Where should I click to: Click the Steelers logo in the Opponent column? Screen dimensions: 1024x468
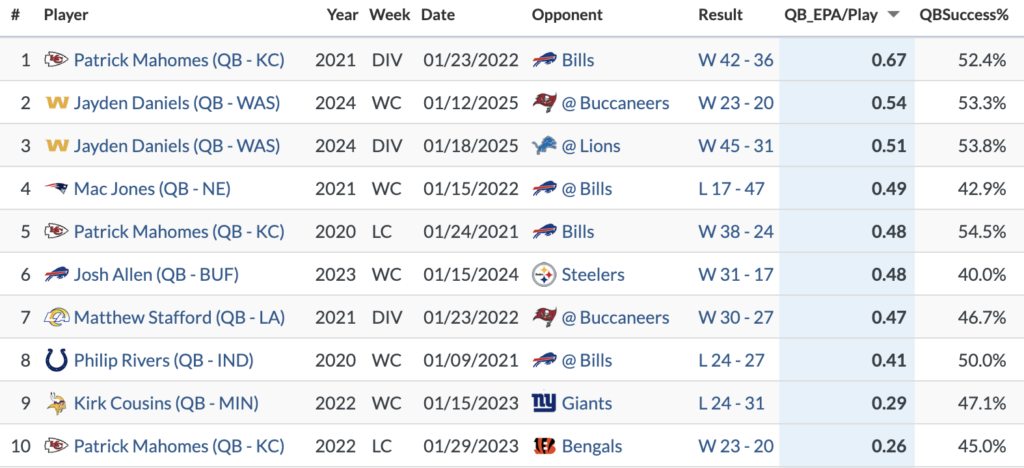coord(544,275)
